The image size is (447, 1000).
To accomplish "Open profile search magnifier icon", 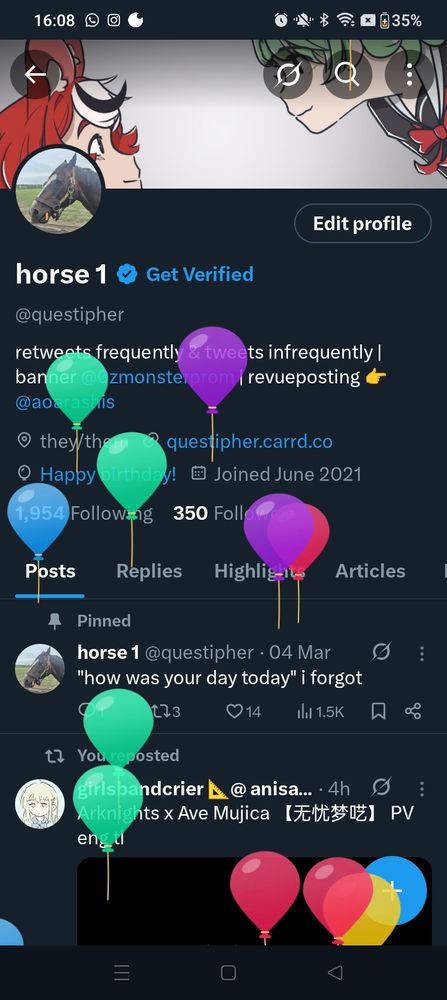I will (x=347, y=75).
